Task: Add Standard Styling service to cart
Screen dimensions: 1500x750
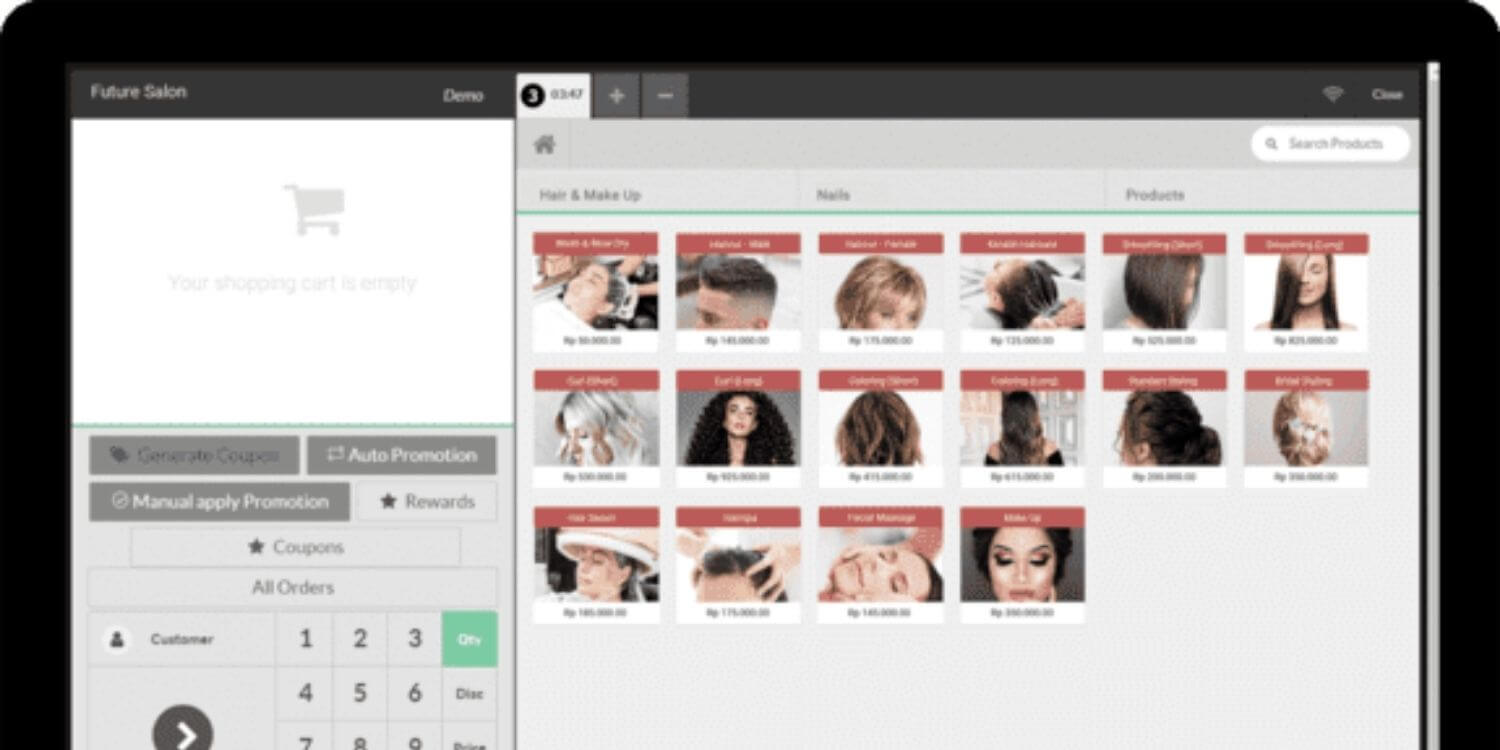Action: (x=1165, y=429)
